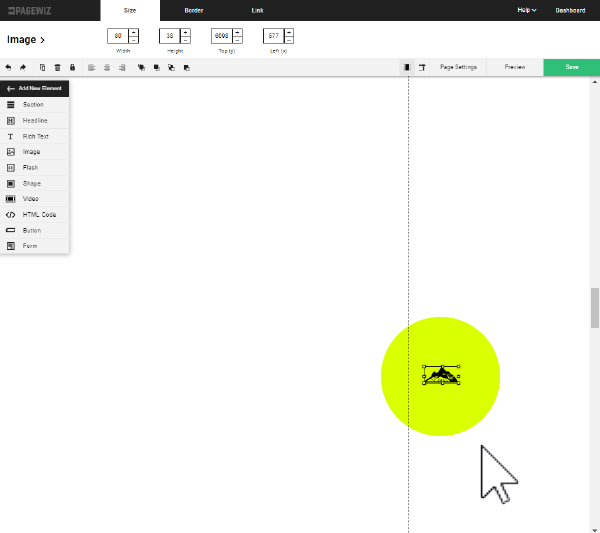The width and height of the screenshot is (600, 533).
Task: Add a Shape element
Action: coord(34,183)
